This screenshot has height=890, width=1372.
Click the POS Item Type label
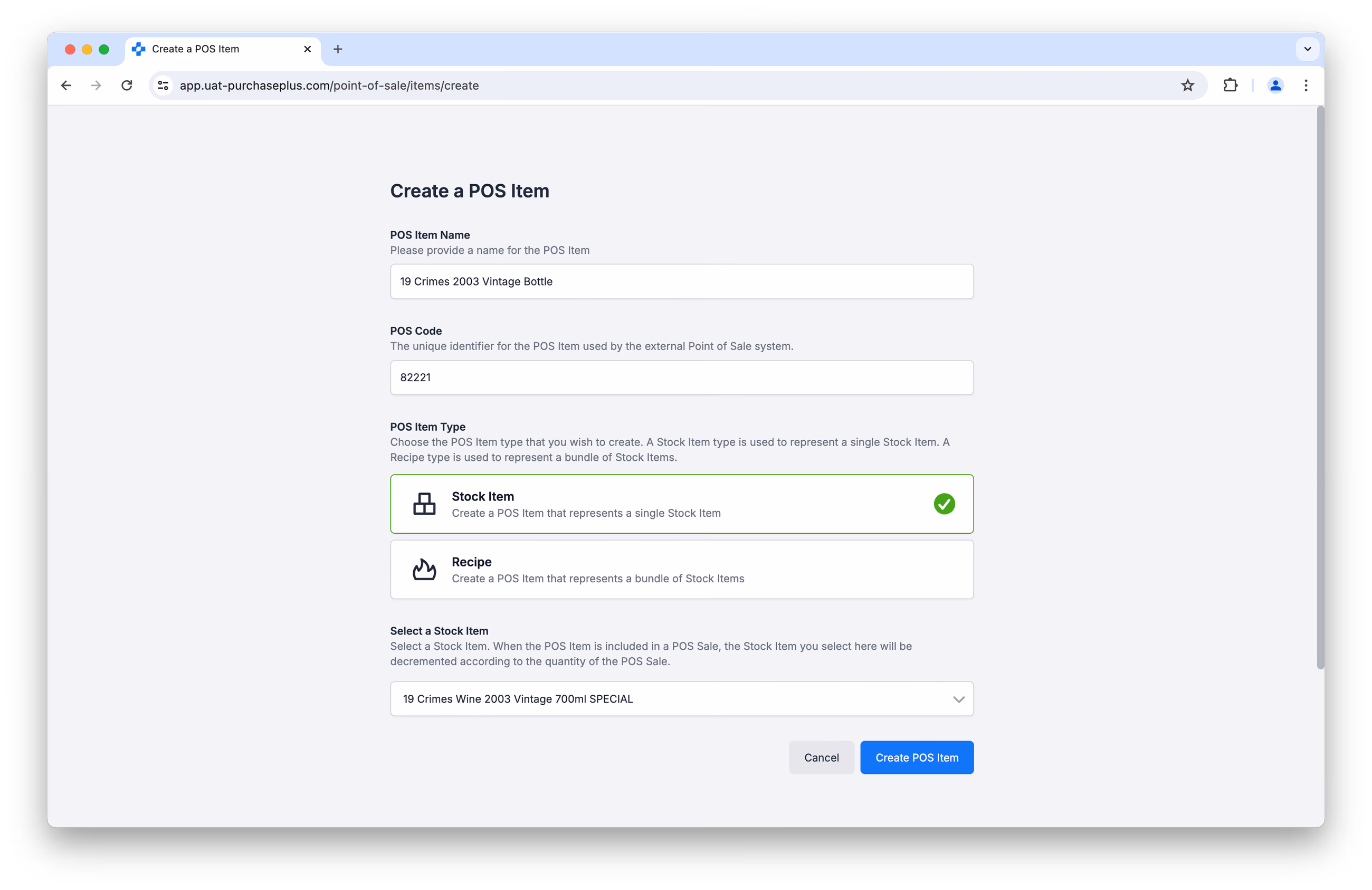[x=427, y=427]
